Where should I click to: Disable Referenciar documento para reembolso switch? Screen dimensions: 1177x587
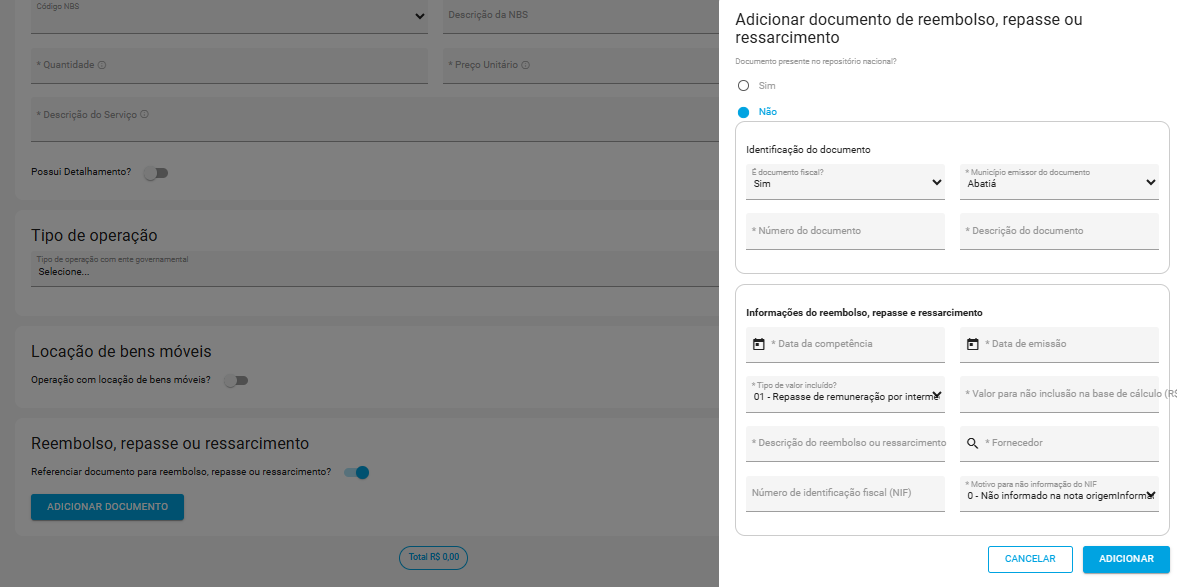tap(357, 472)
